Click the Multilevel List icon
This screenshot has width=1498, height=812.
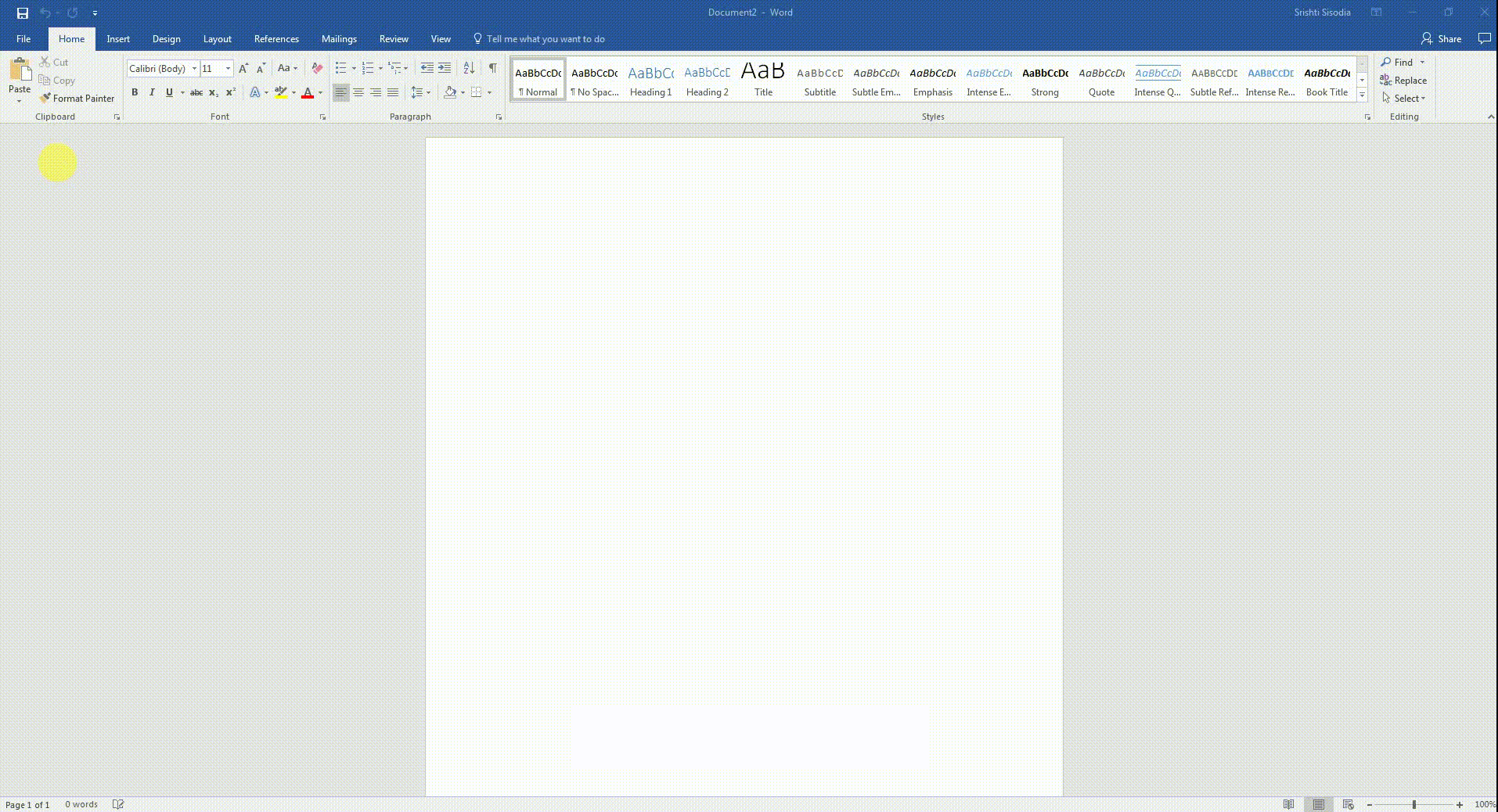pos(394,68)
